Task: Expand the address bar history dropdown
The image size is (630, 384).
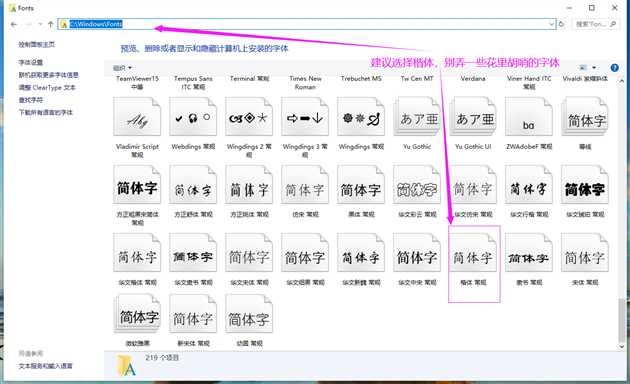Action: [x=552, y=24]
